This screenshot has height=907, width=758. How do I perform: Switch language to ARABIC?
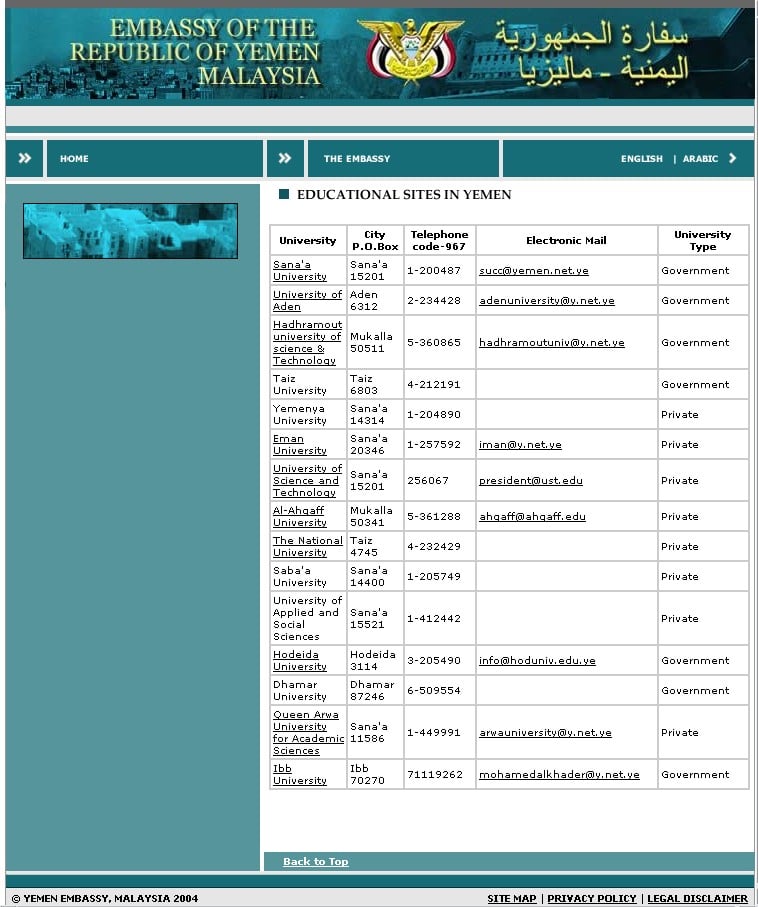point(700,158)
